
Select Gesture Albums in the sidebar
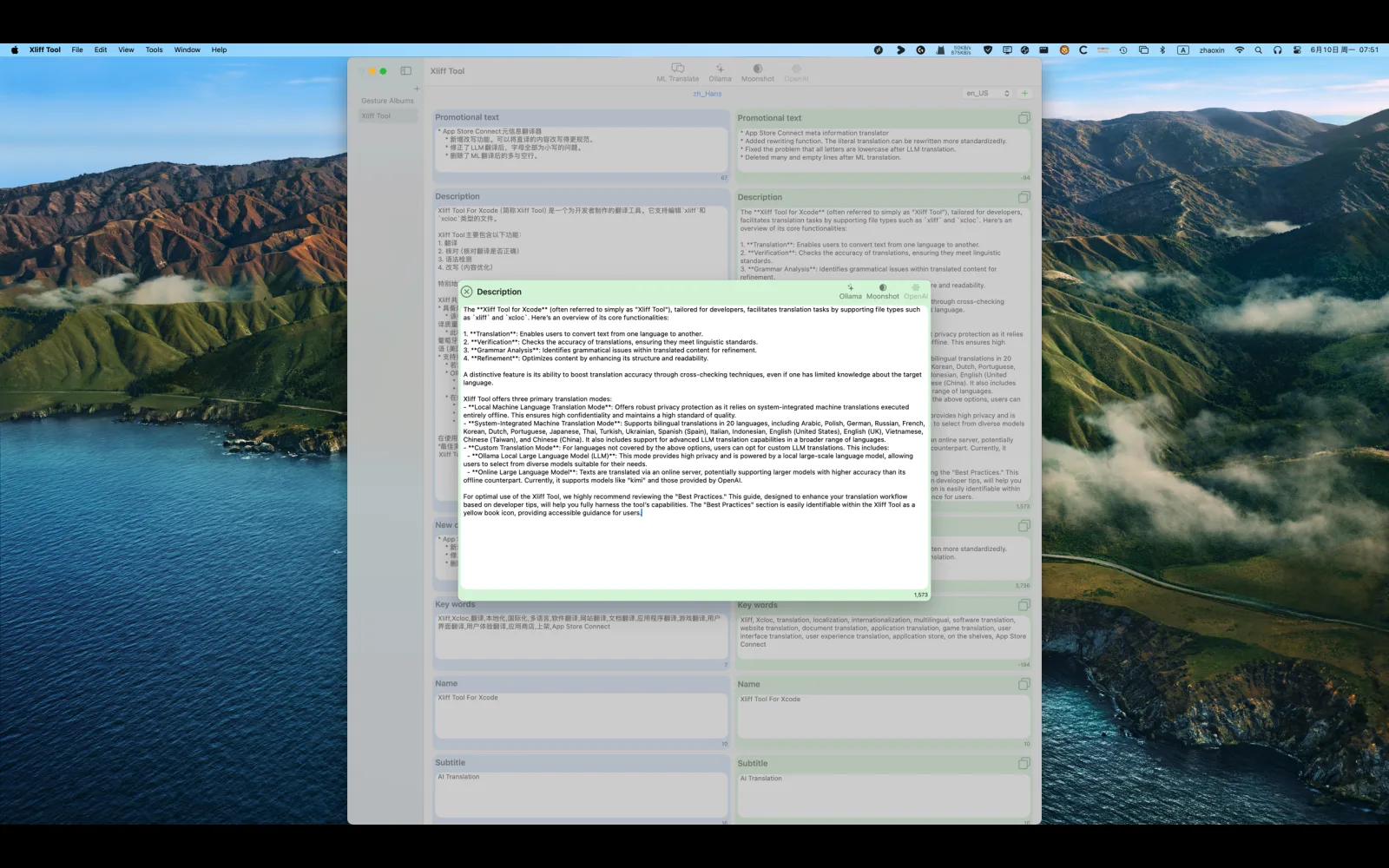coord(387,101)
